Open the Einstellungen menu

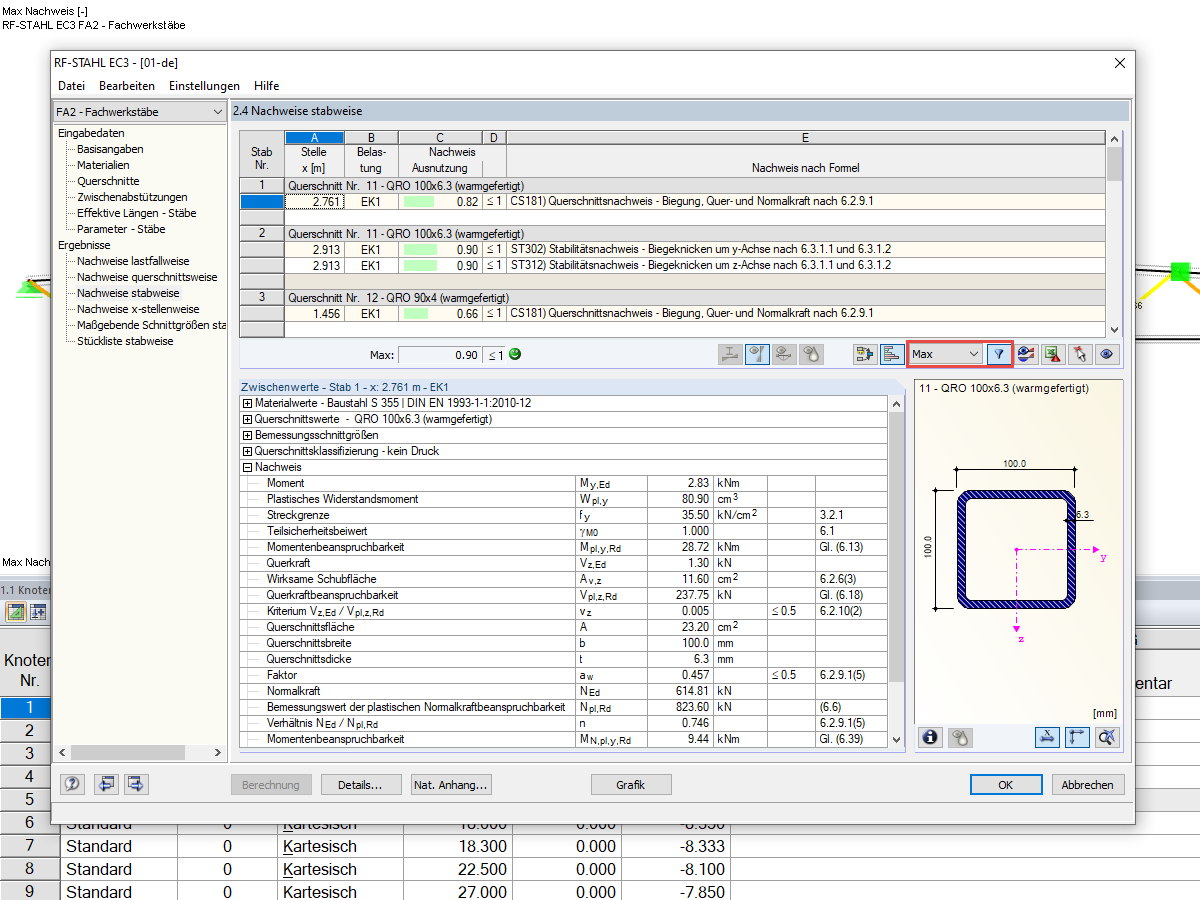[x=204, y=86]
